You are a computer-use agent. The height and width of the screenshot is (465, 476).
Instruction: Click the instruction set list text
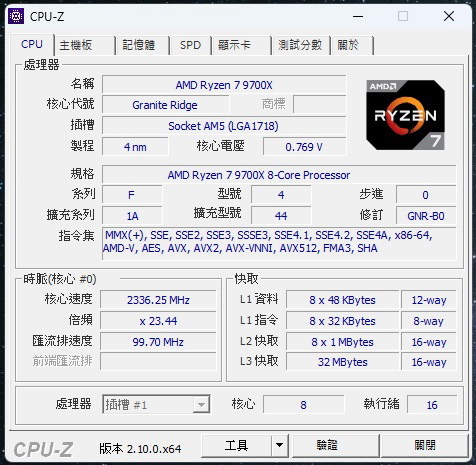279,244
